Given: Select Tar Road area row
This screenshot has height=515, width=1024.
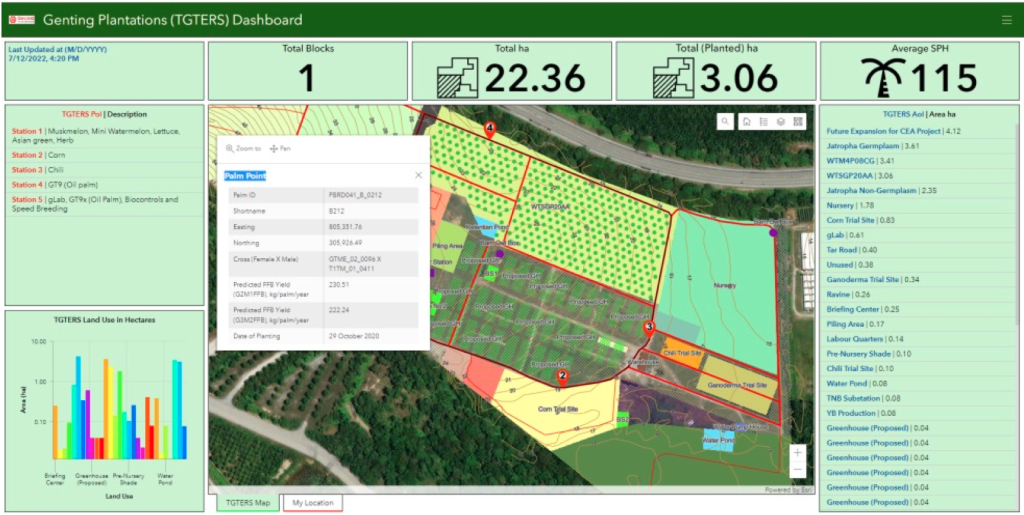Looking at the screenshot, I should 919,250.
